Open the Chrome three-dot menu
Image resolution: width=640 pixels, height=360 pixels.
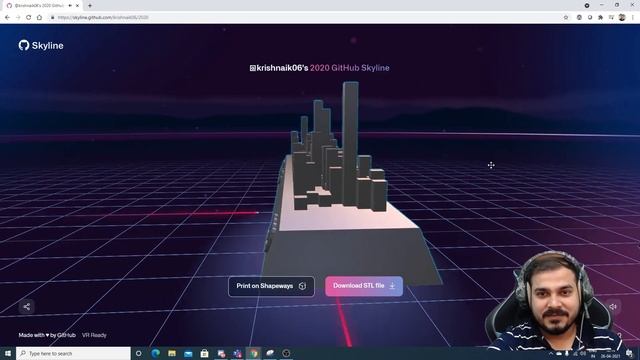coord(633,18)
